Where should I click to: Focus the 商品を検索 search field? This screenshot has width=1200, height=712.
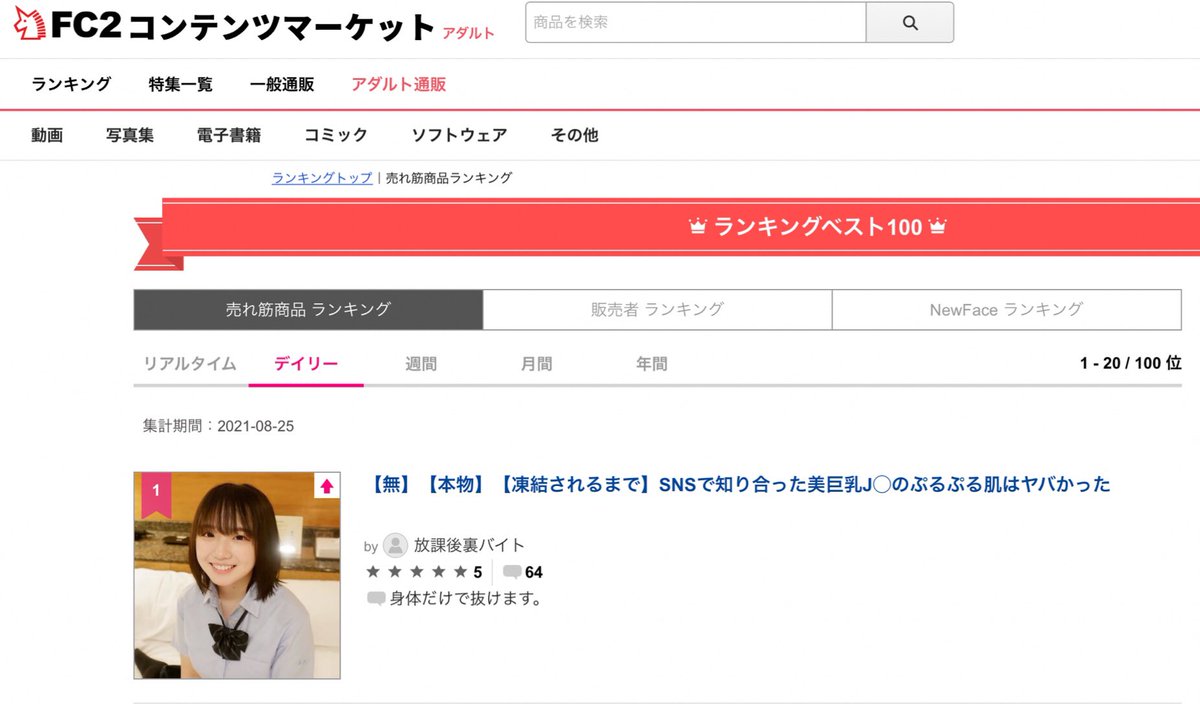[x=695, y=22]
